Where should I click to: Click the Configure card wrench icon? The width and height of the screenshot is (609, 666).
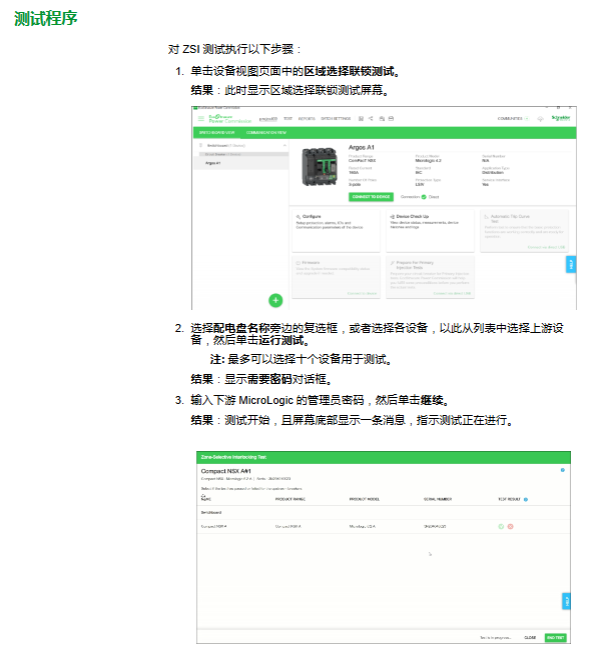click(x=299, y=216)
